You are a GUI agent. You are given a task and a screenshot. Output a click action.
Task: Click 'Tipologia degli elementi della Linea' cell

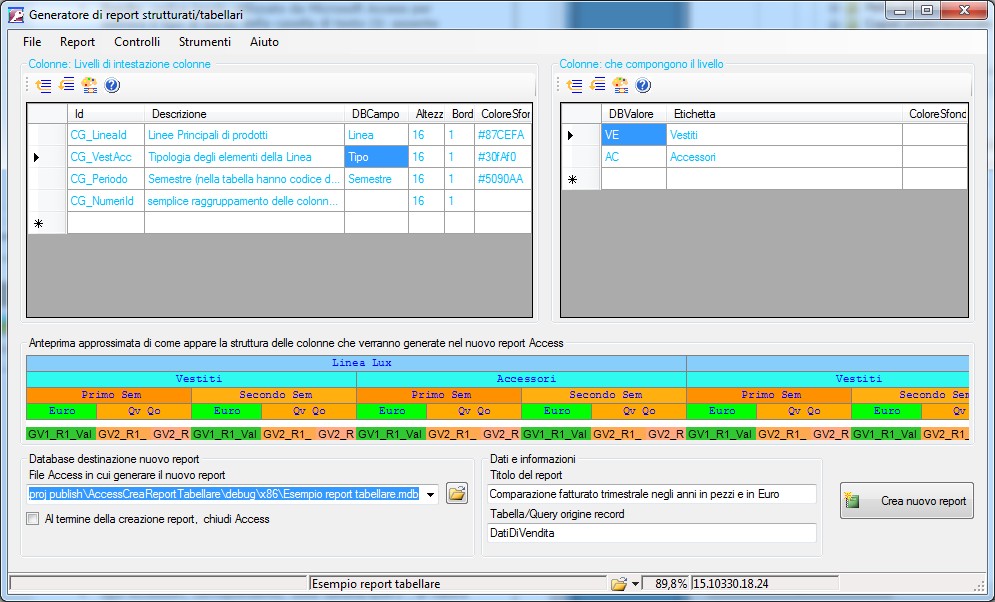coord(244,157)
